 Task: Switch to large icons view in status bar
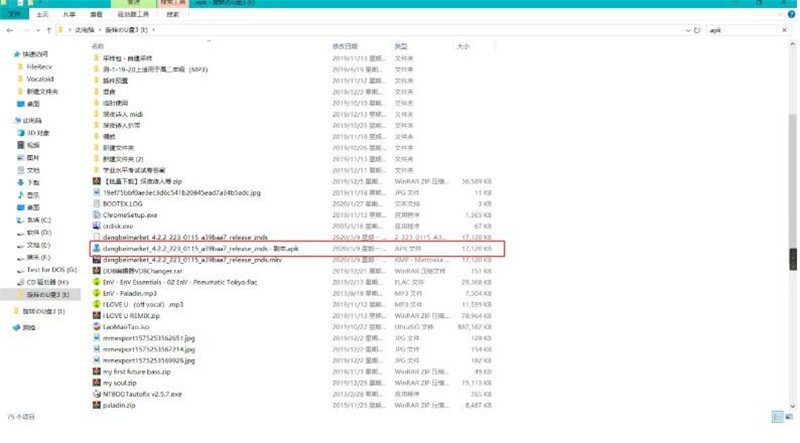pyautogui.click(x=789, y=417)
